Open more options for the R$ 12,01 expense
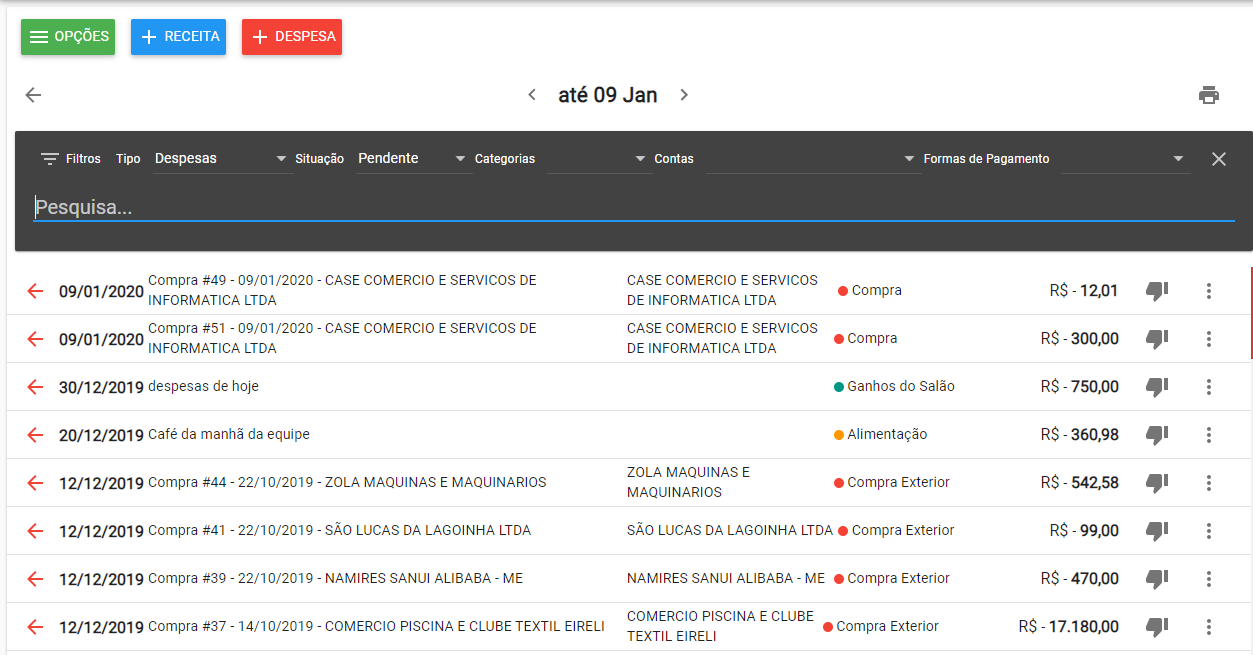This screenshot has width=1253, height=655. pyautogui.click(x=1208, y=291)
